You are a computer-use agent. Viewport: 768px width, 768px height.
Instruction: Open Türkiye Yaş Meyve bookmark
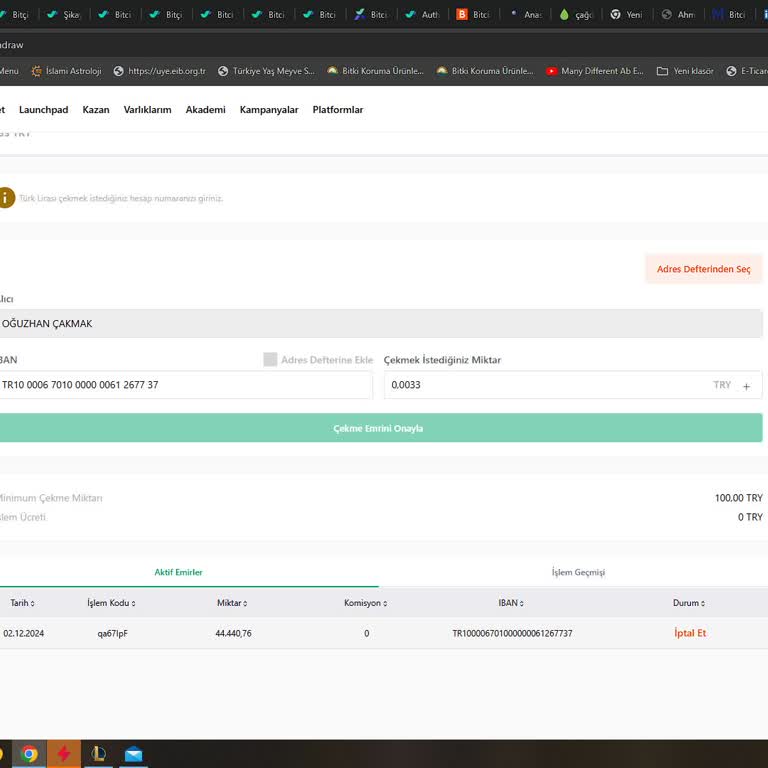coord(266,71)
